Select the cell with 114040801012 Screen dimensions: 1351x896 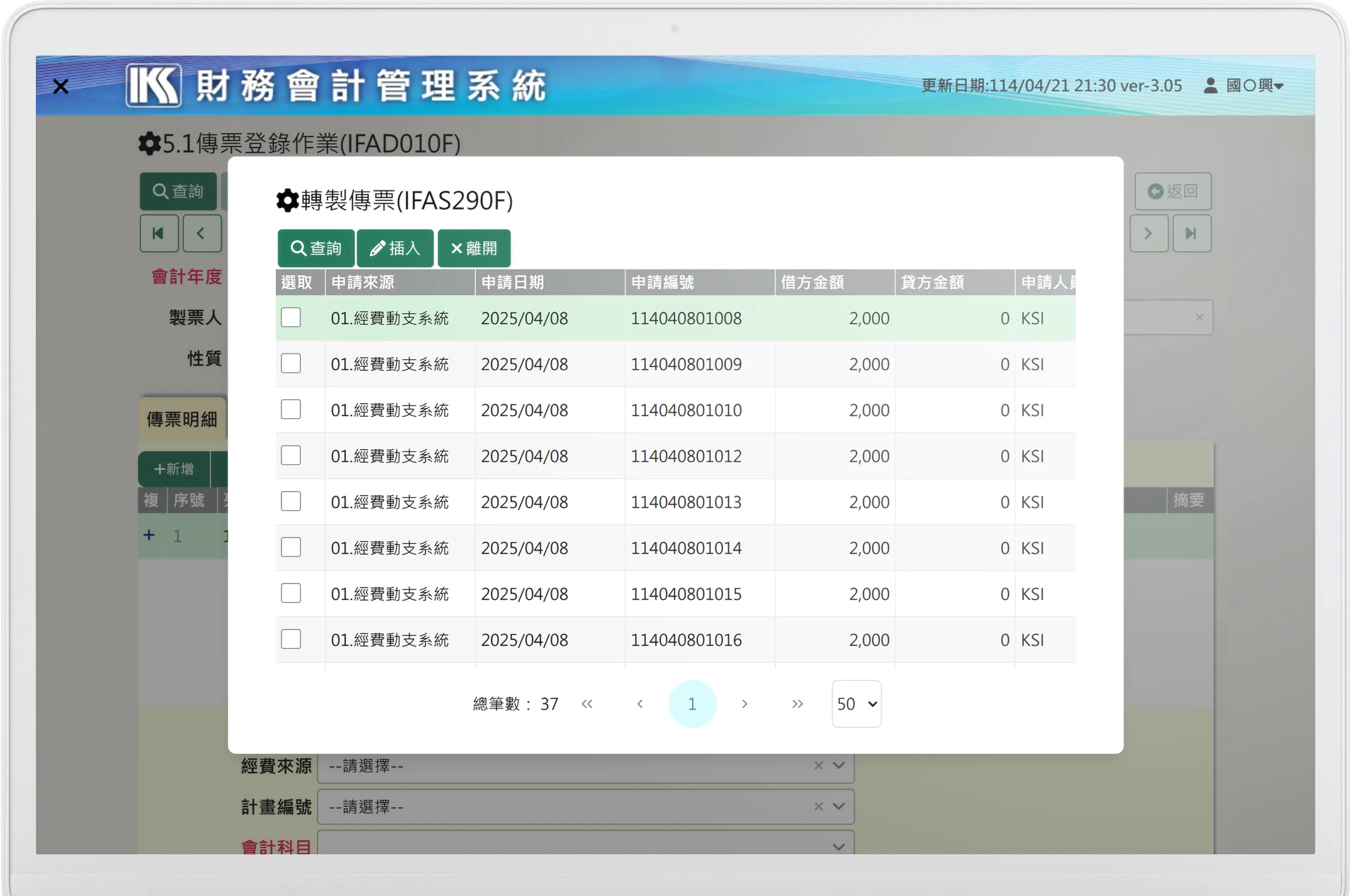click(x=700, y=456)
